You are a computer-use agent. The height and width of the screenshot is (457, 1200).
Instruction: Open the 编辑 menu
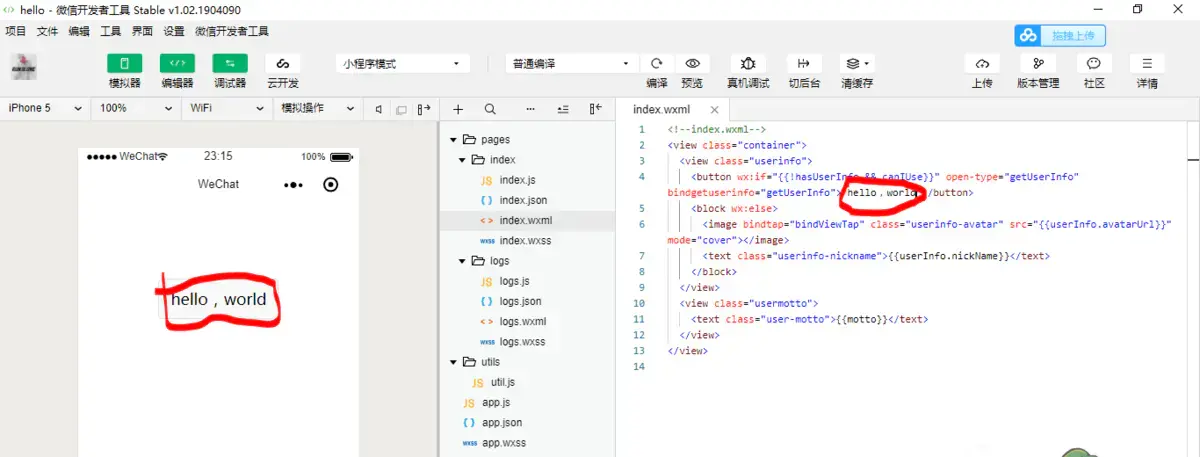coord(79,31)
